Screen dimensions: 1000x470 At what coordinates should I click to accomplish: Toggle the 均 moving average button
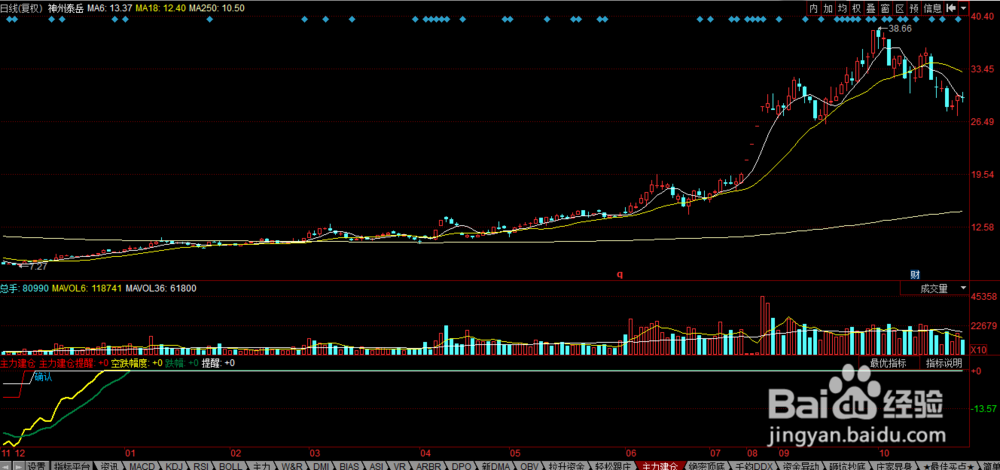point(842,8)
